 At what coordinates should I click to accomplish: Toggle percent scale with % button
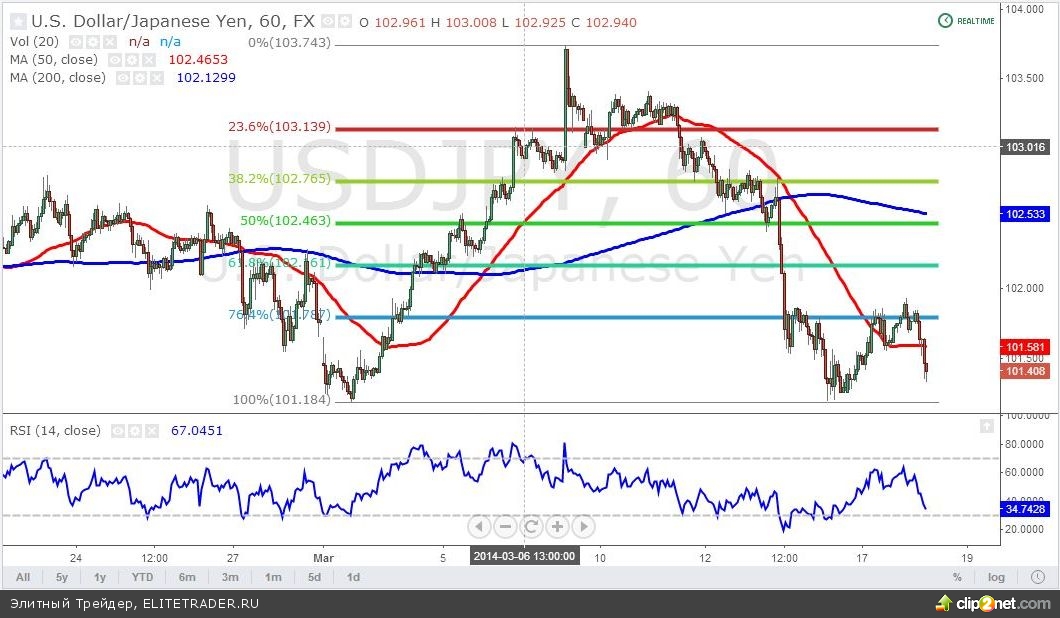957,577
